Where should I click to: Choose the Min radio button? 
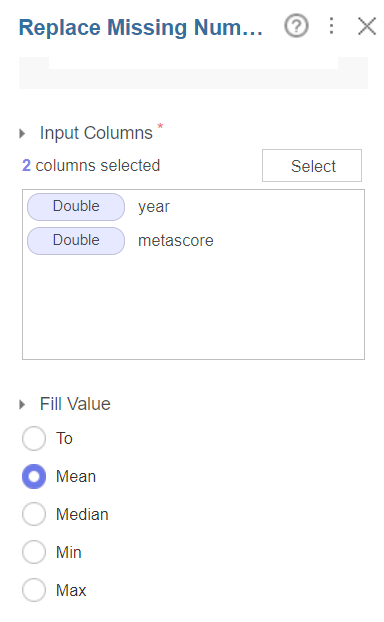click(x=34, y=552)
